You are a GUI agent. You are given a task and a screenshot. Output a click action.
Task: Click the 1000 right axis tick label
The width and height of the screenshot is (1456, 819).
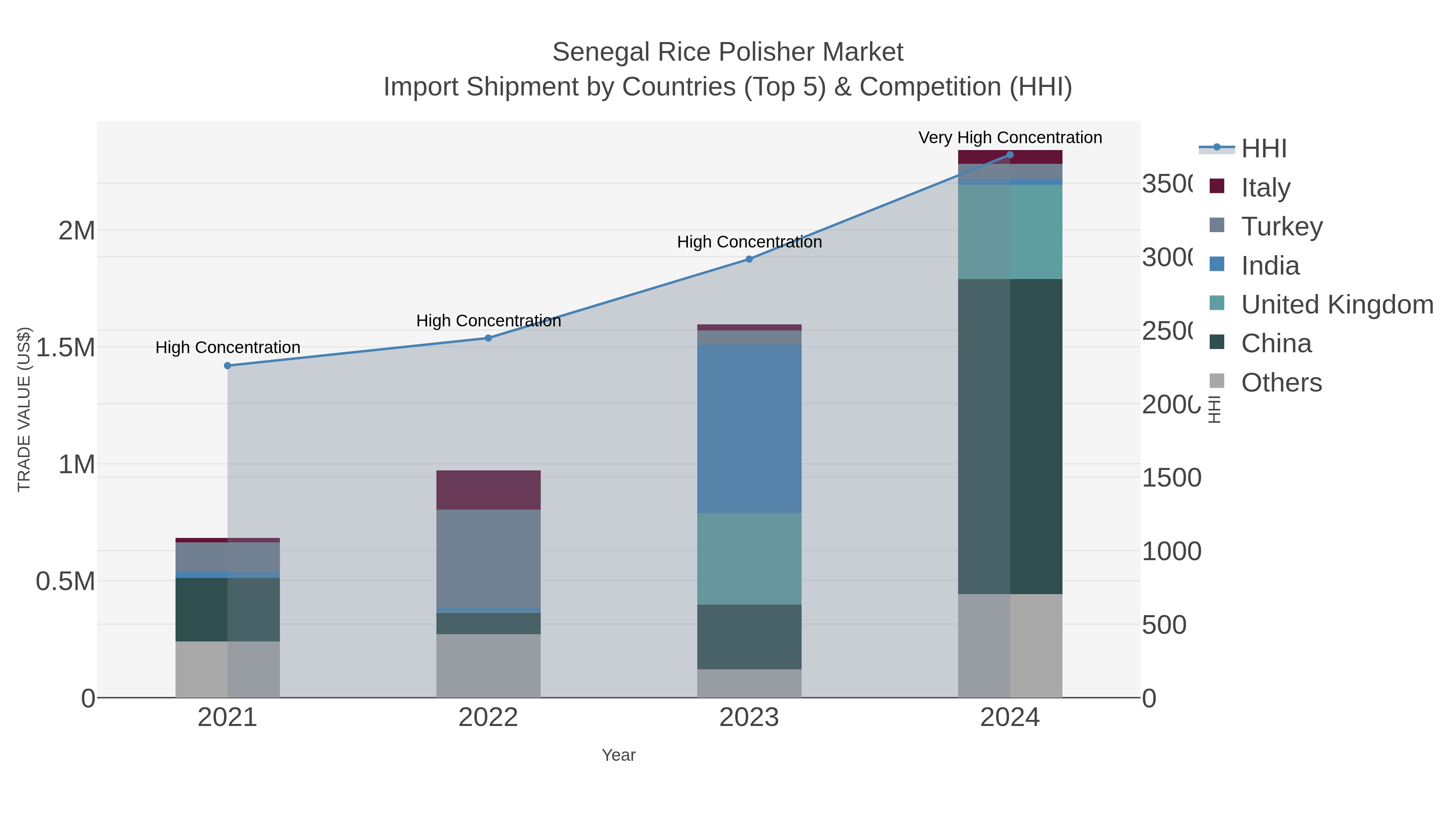1172,551
